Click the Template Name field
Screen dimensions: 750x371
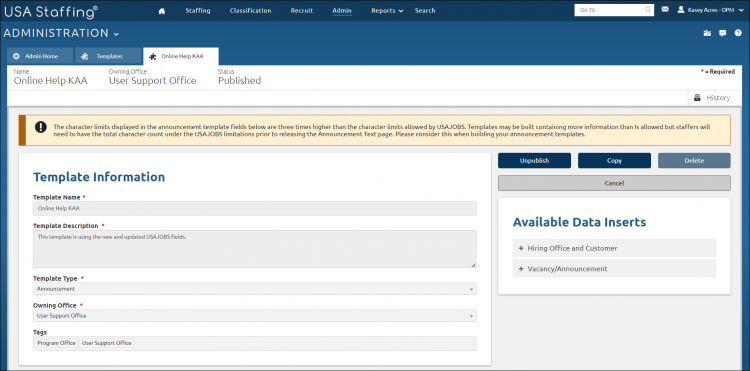254,208
